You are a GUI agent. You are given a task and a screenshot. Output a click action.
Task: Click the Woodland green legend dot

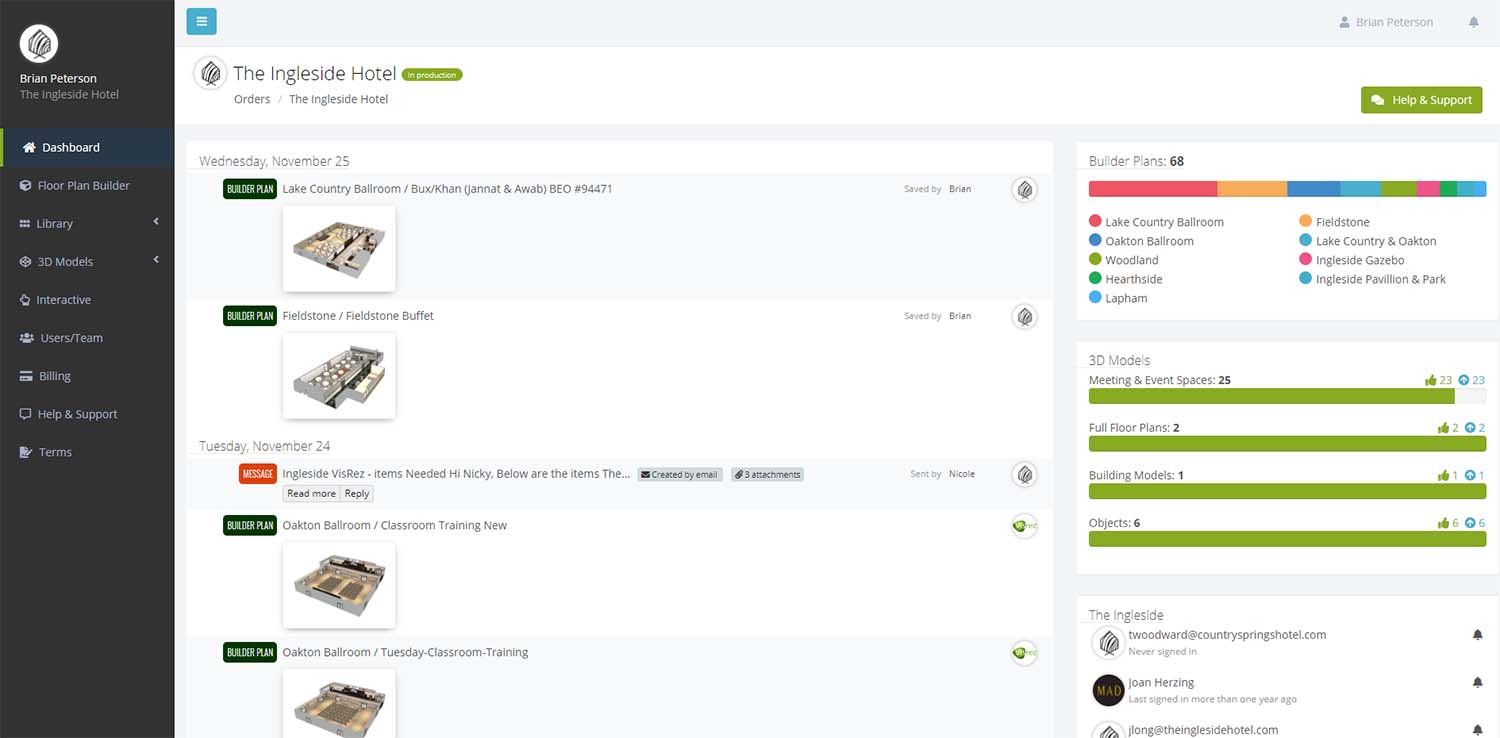click(1095, 259)
